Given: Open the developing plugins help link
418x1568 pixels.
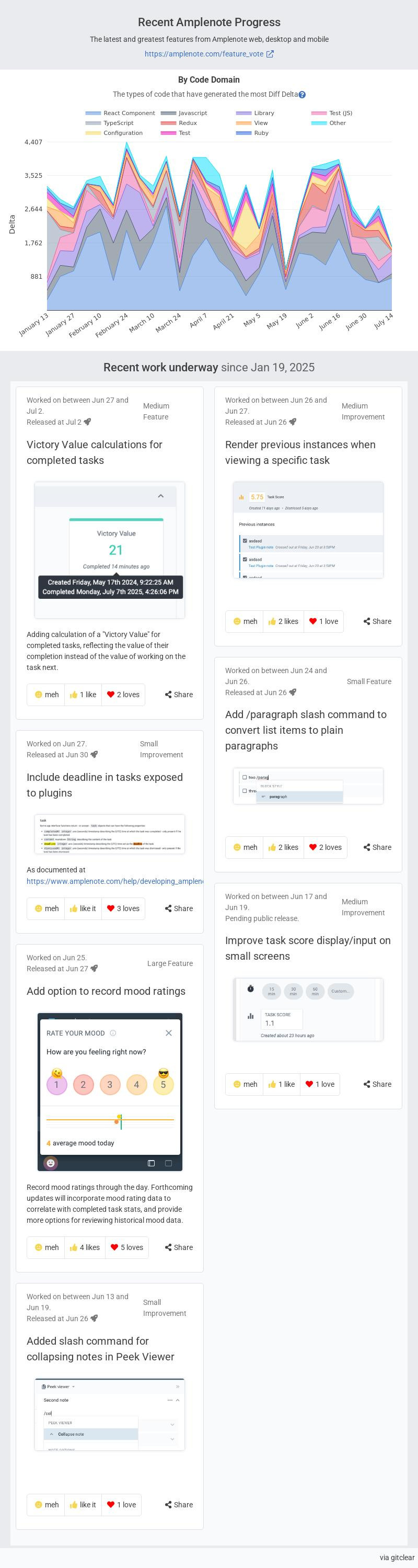Looking at the screenshot, I should pos(115,881).
